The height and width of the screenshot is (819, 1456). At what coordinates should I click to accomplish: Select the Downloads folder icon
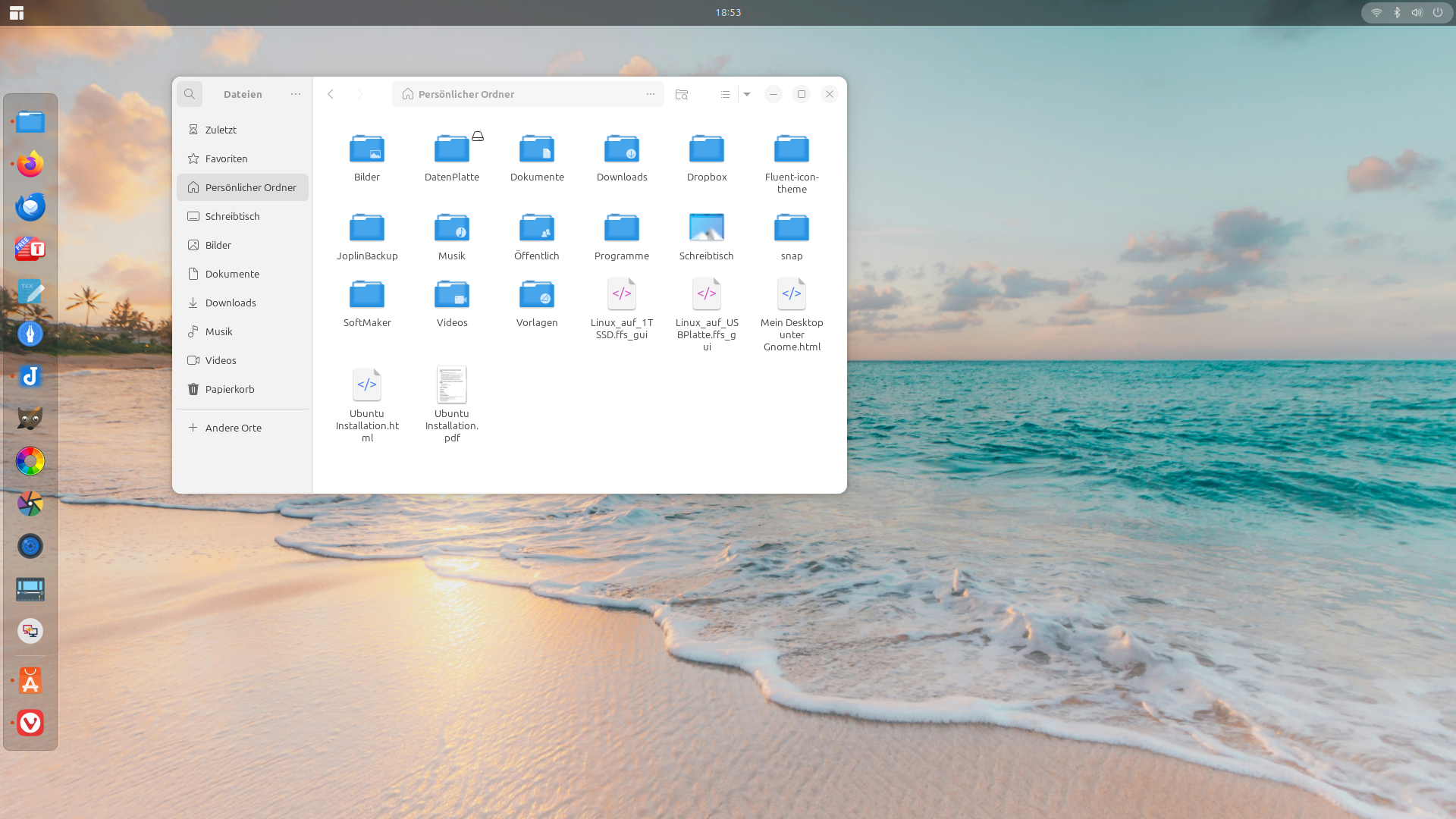tap(622, 149)
